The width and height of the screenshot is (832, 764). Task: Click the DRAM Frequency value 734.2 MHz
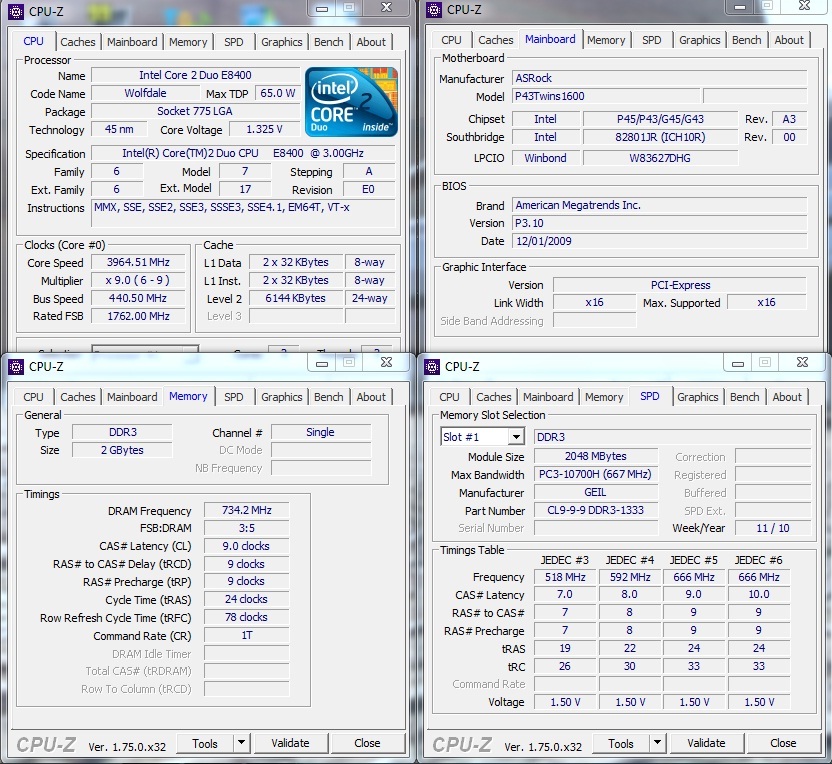pos(247,510)
